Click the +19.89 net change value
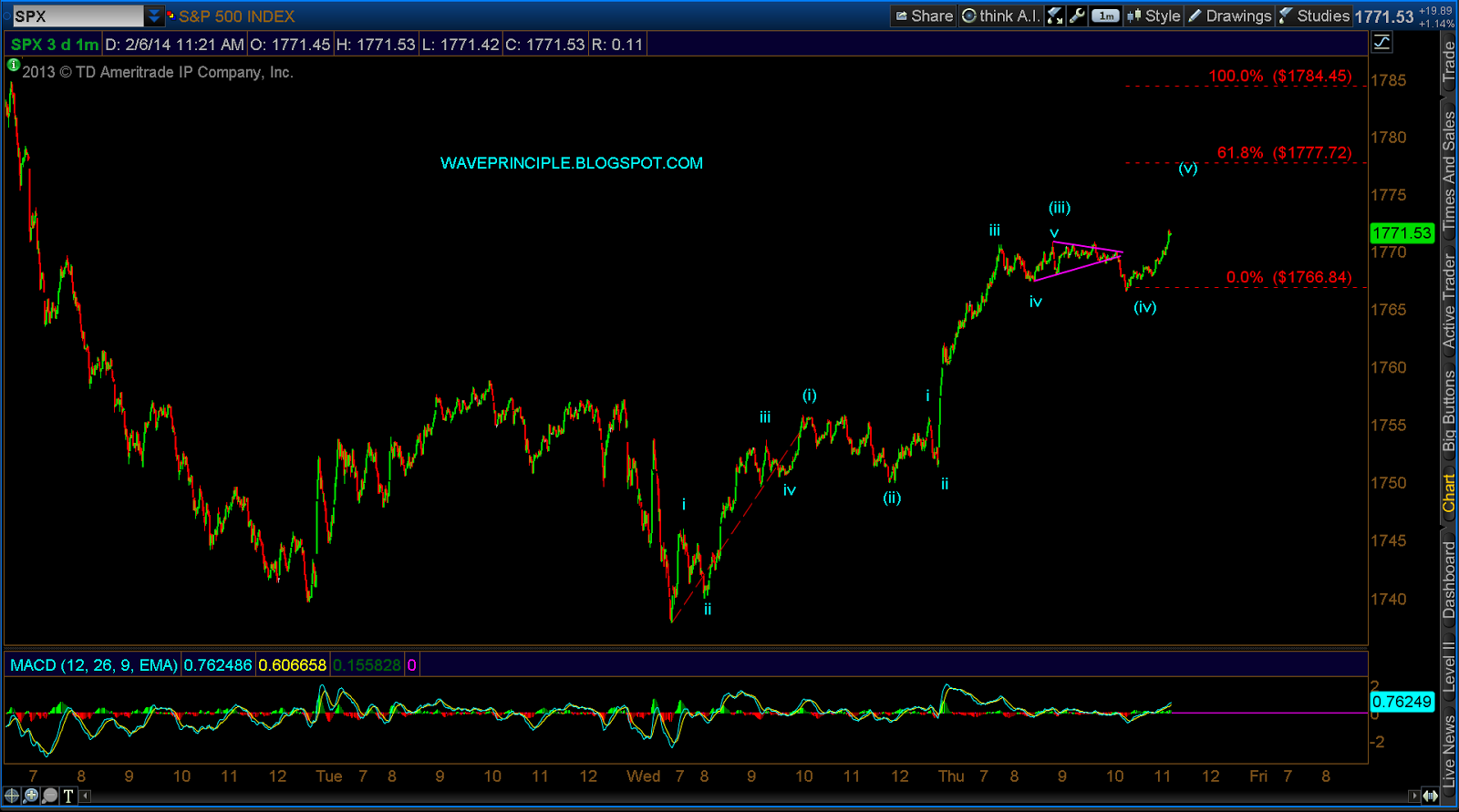The height and width of the screenshot is (812, 1459). point(1436,11)
